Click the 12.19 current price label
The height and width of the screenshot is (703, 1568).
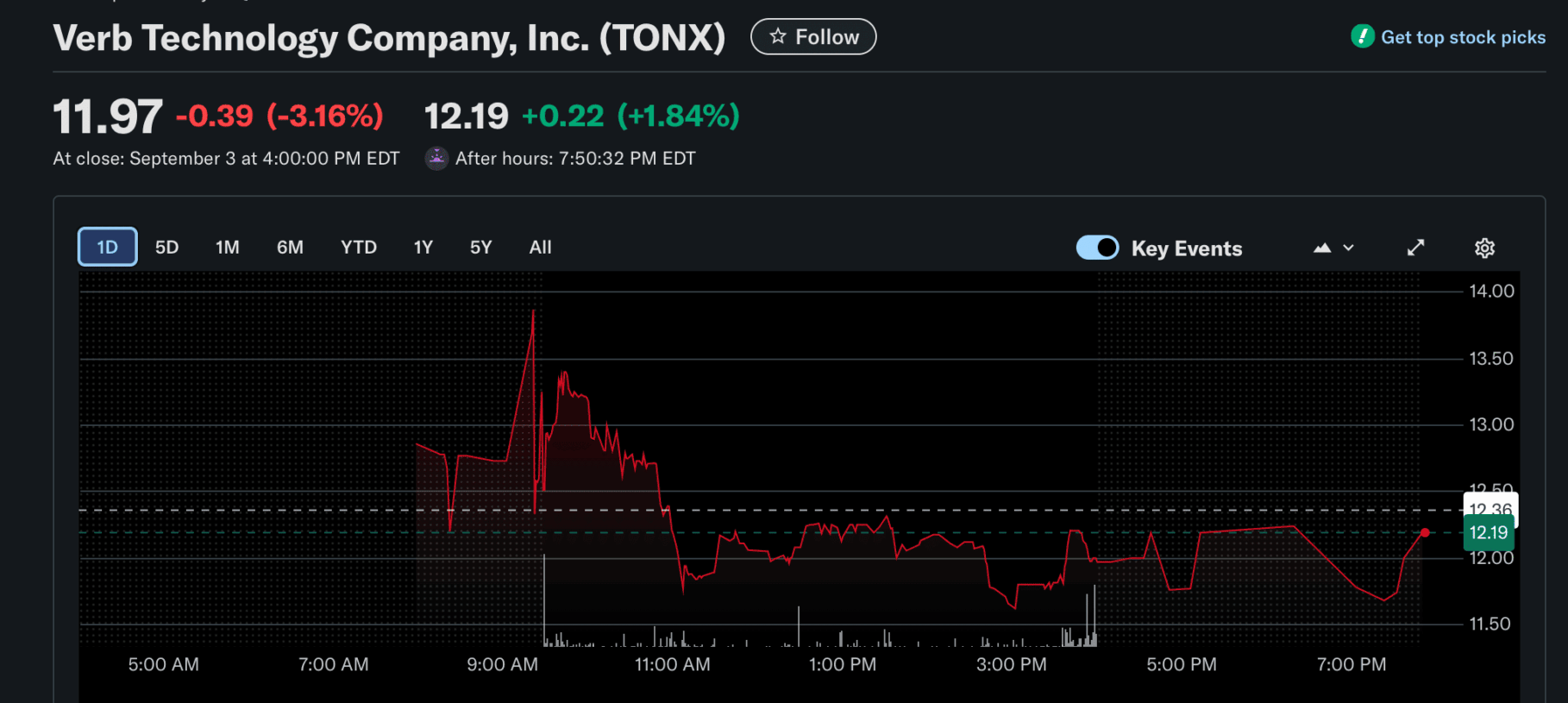1489,533
